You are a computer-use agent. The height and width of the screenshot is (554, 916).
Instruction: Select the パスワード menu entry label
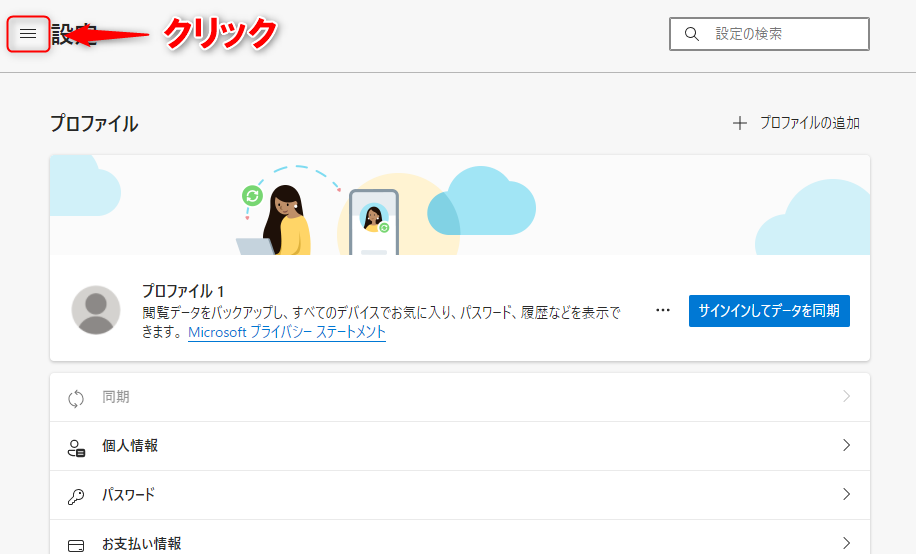click(128, 495)
